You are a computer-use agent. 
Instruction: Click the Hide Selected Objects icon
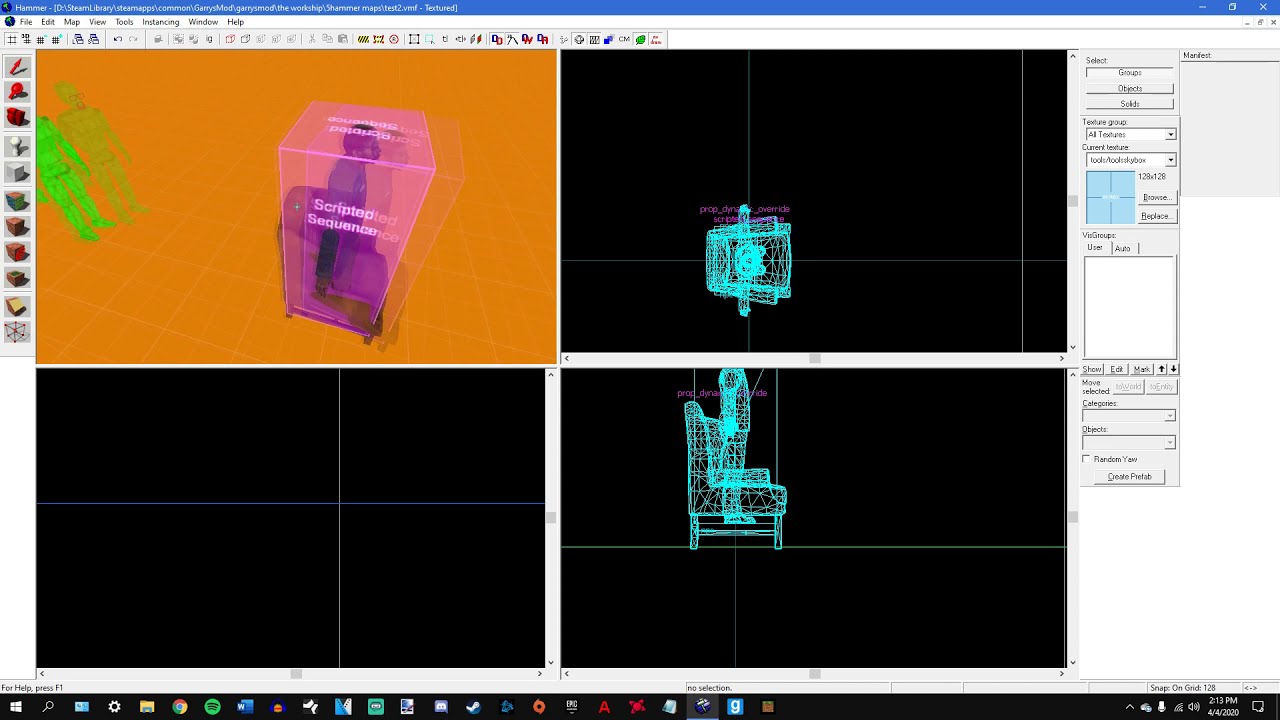coord(230,40)
